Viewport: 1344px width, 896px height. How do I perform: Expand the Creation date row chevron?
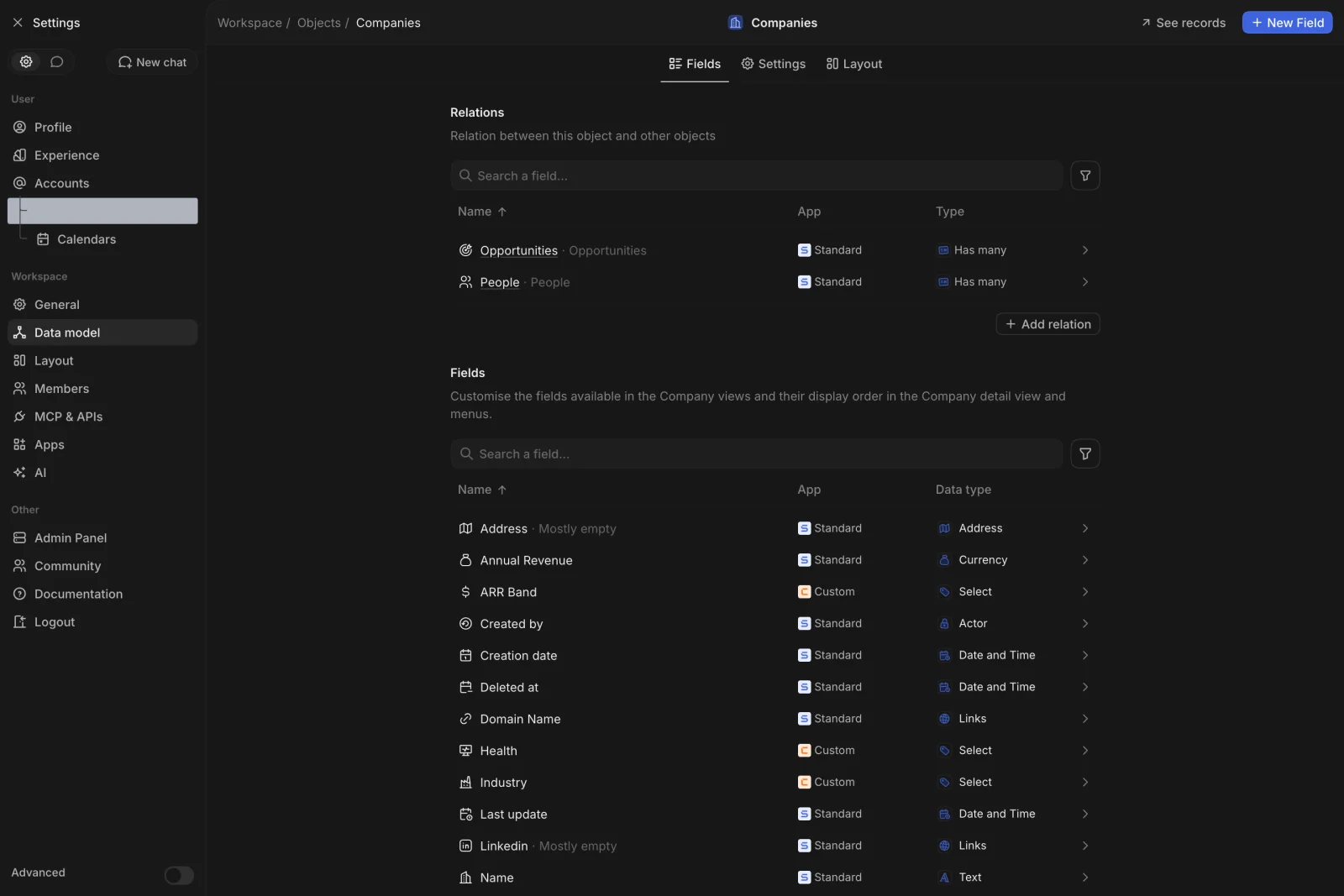tap(1085, 655)
